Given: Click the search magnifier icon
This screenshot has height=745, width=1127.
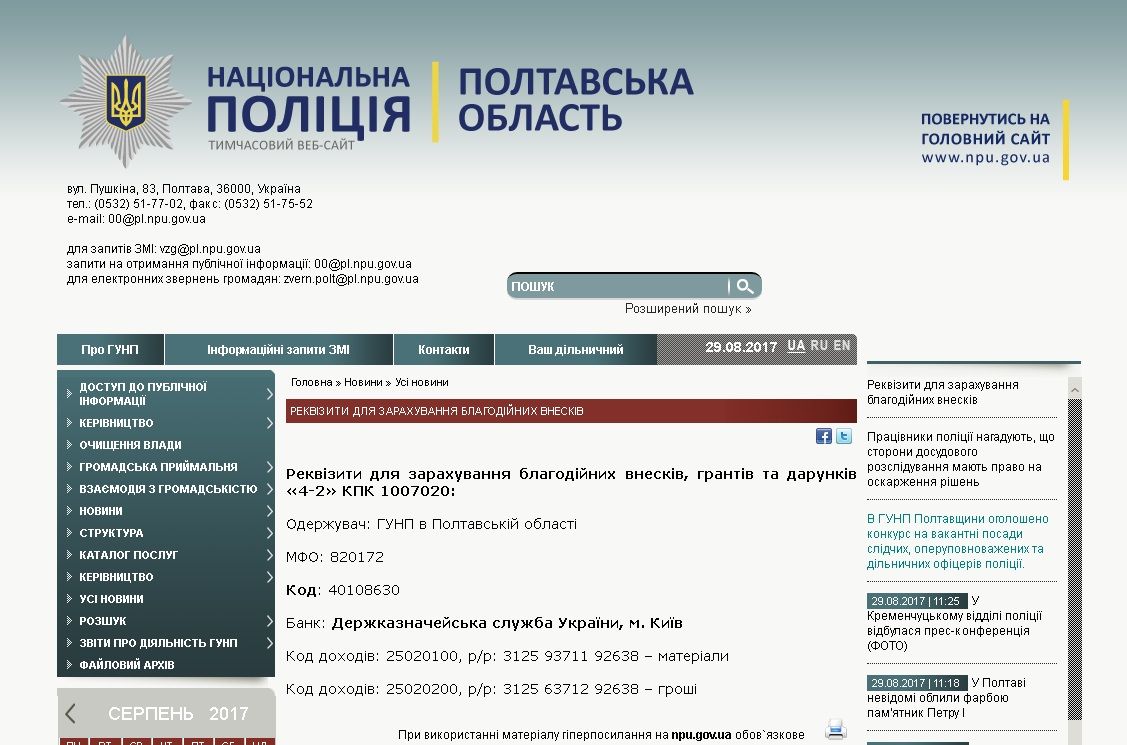Looking at the screenshot, I should (745, 285).
